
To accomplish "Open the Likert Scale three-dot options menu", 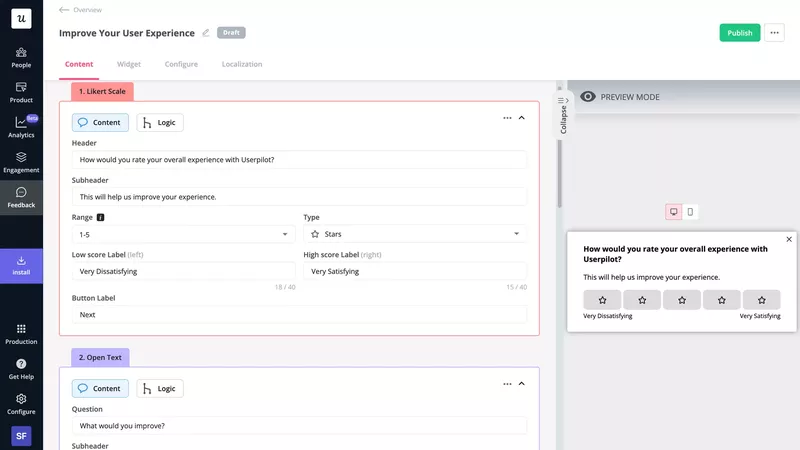I will [507, 118].
